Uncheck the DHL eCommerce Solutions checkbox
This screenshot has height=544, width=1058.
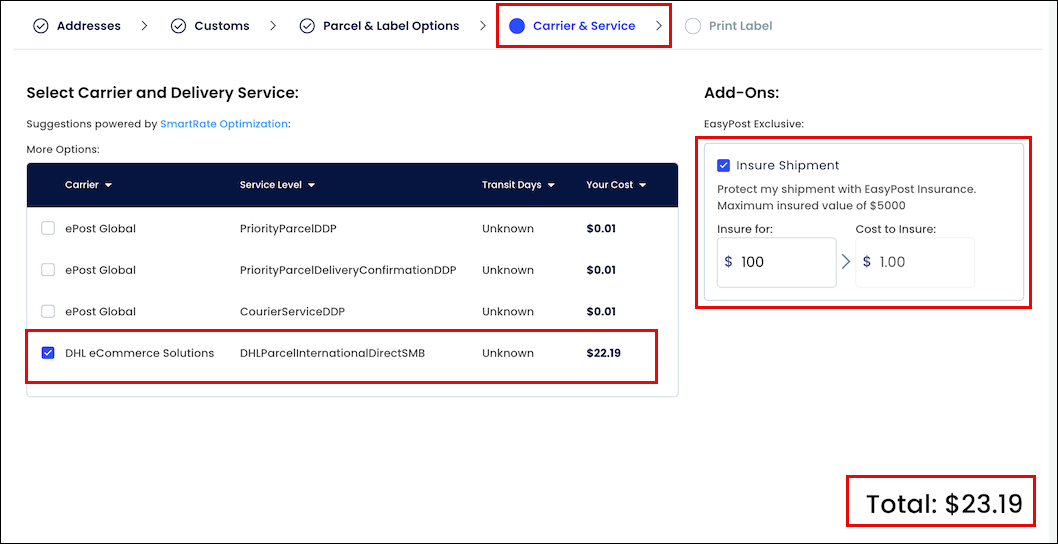[48, 353]
